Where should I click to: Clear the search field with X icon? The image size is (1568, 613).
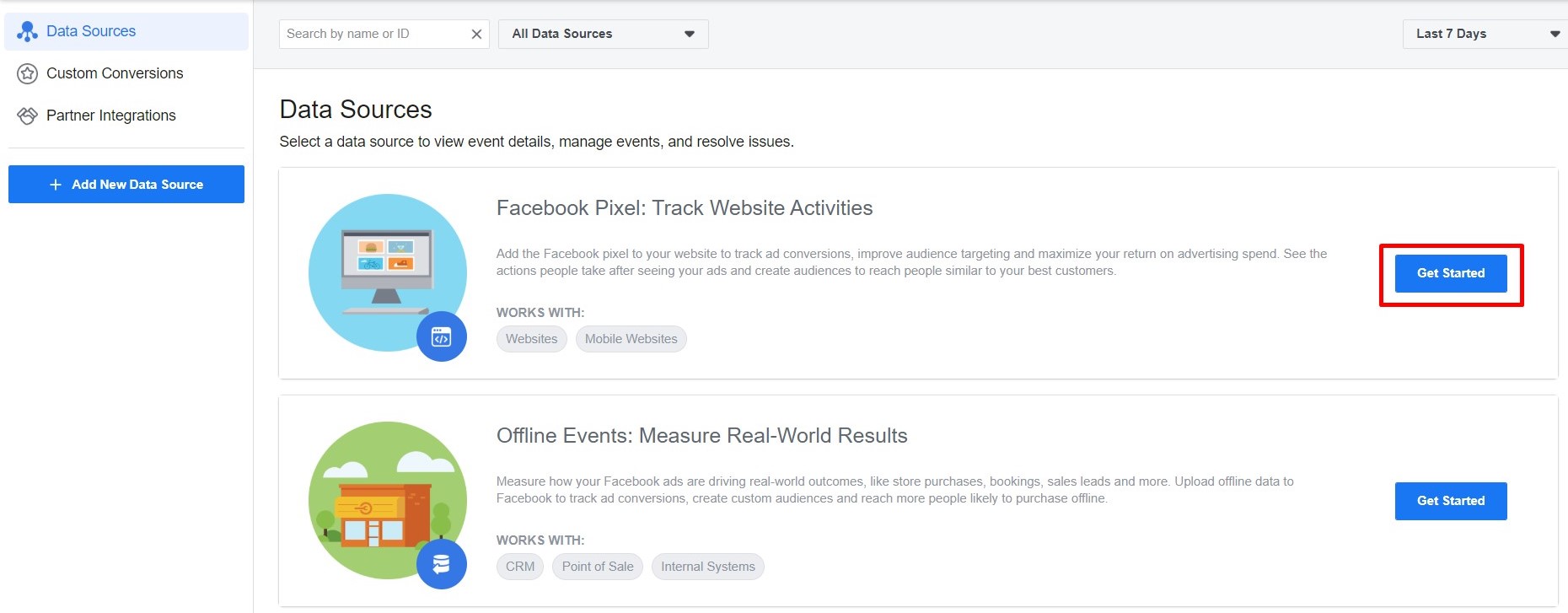pos(476,34)
